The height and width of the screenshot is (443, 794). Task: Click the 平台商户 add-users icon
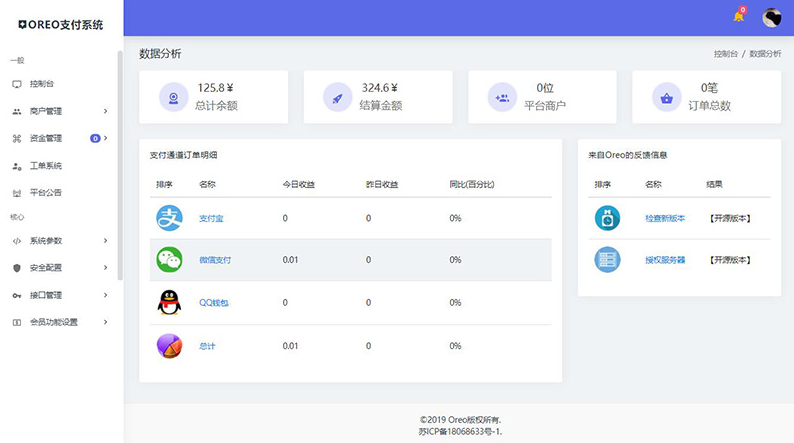[x=502, y=97]
